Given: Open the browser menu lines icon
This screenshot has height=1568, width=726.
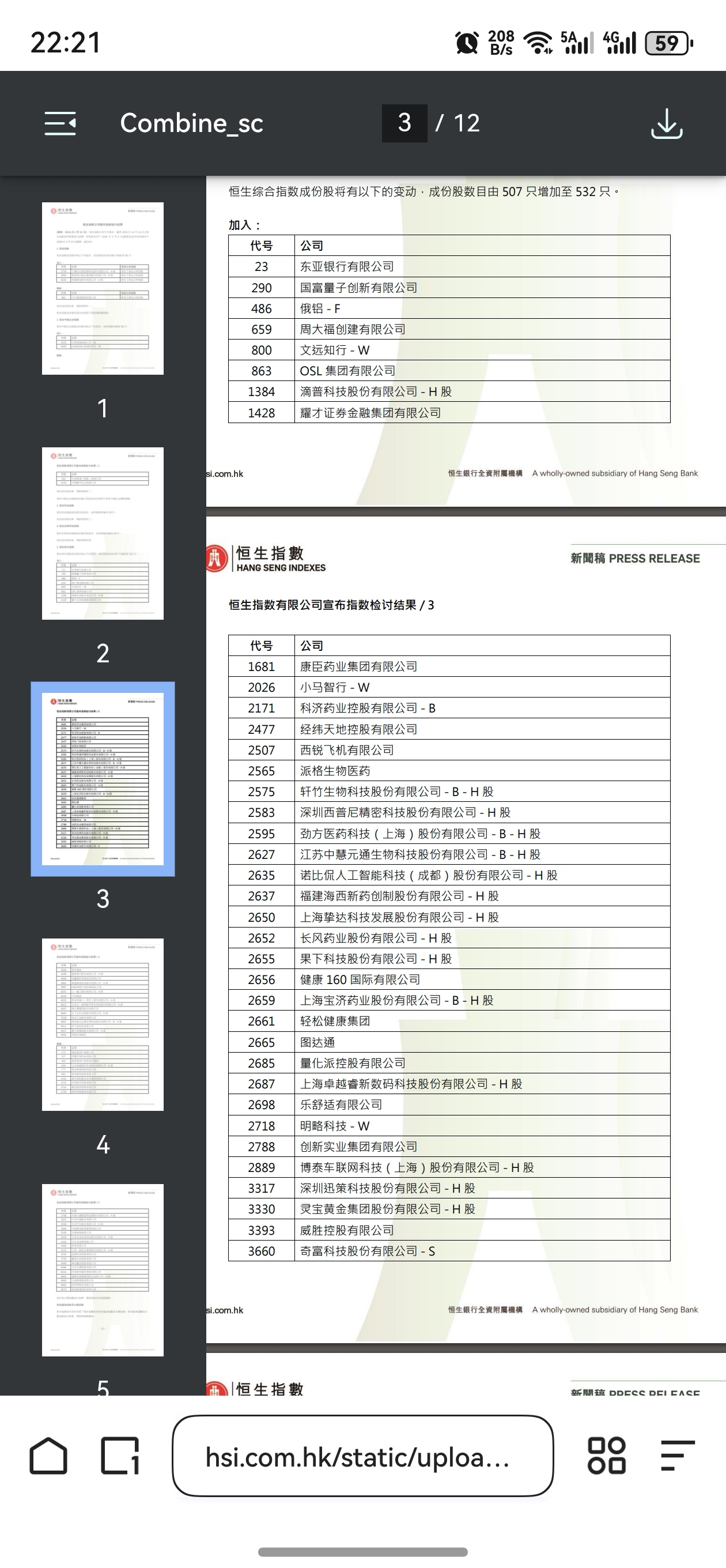Looking at the screenshot, I should (678, 1456).
